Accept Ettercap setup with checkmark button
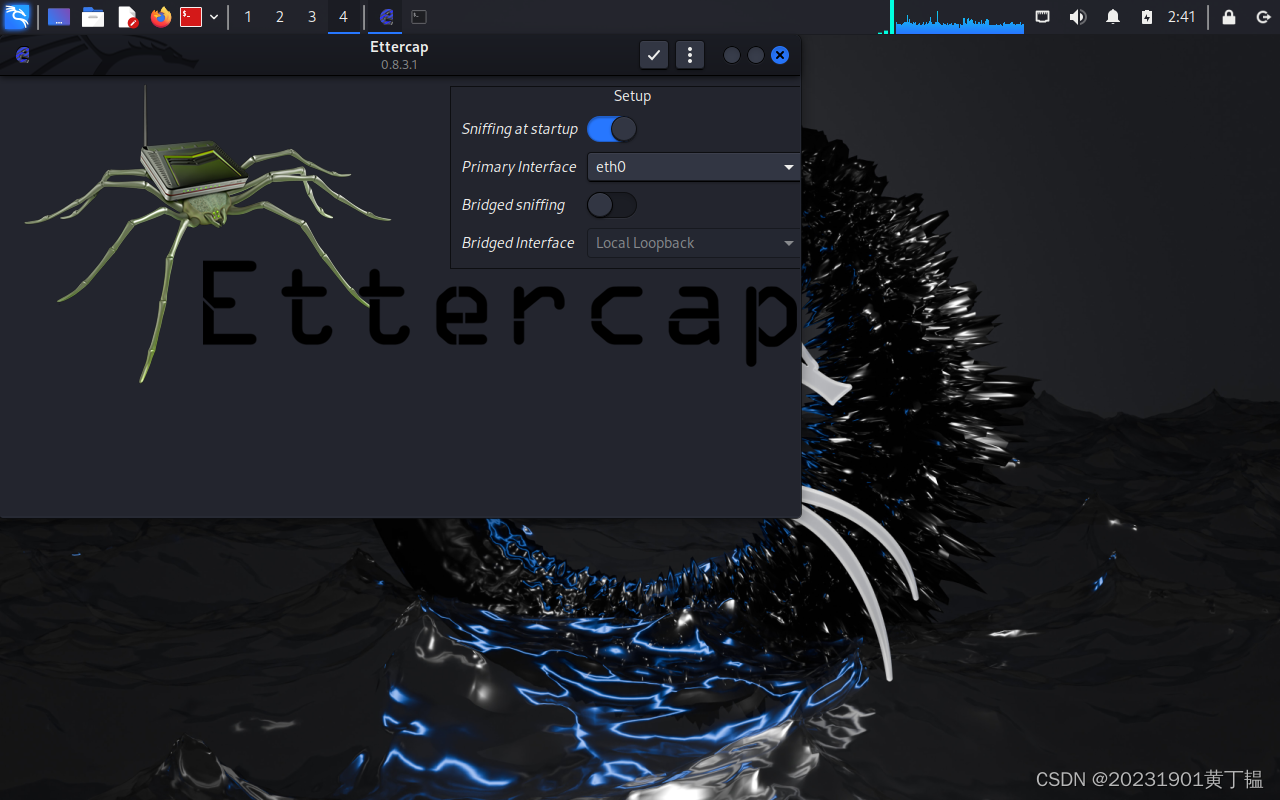 (x=654, y=55)
